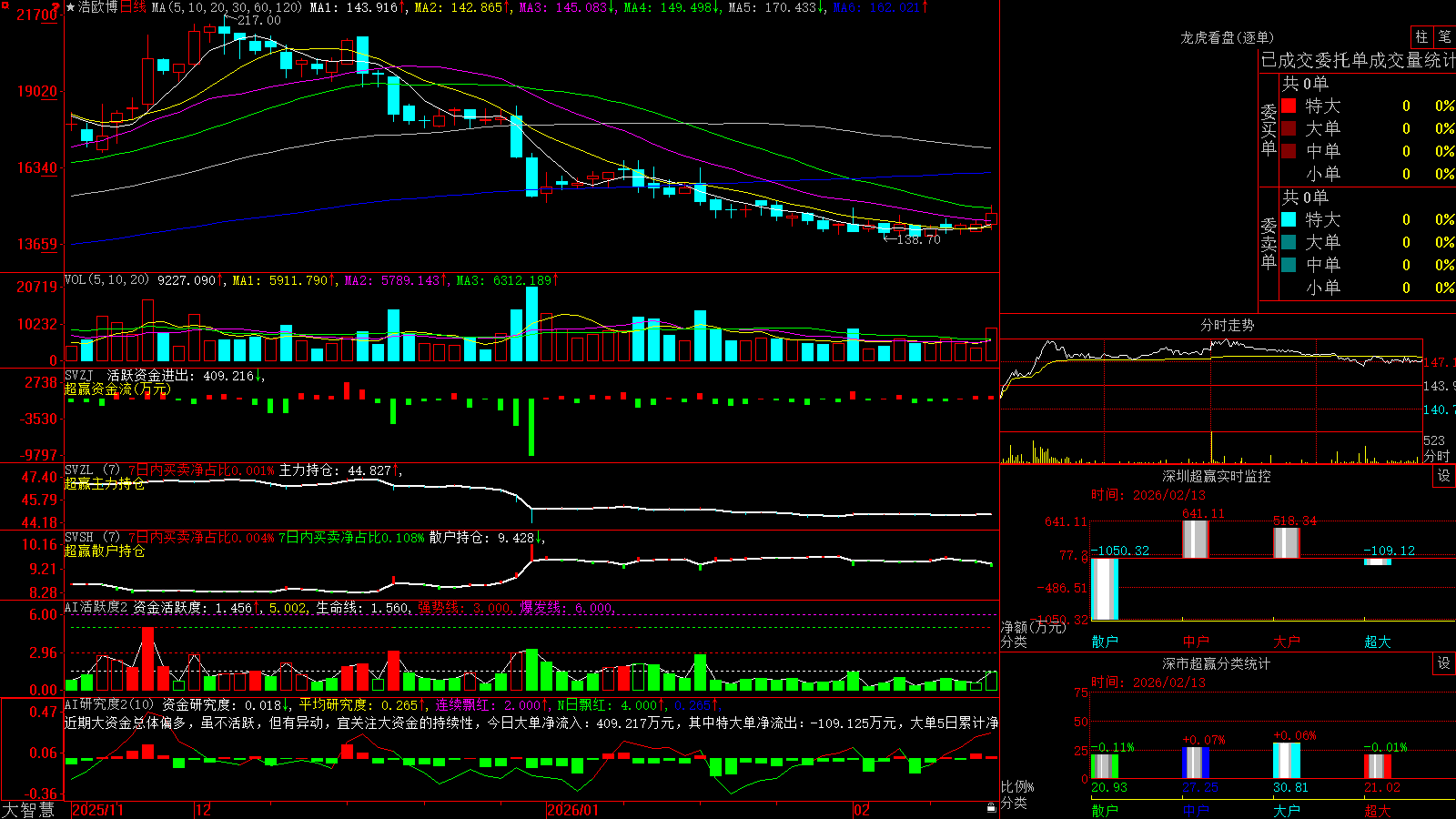Select the AI研究度2(10) indicator label
1456x819 pixels.
point(109,705)
